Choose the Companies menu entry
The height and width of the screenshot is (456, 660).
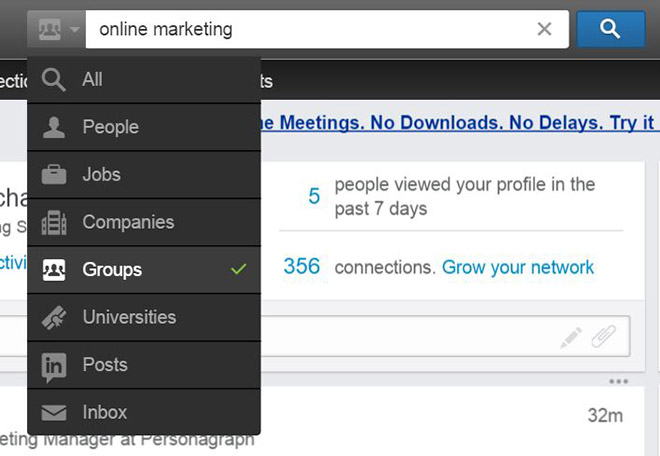click(128, 222)
